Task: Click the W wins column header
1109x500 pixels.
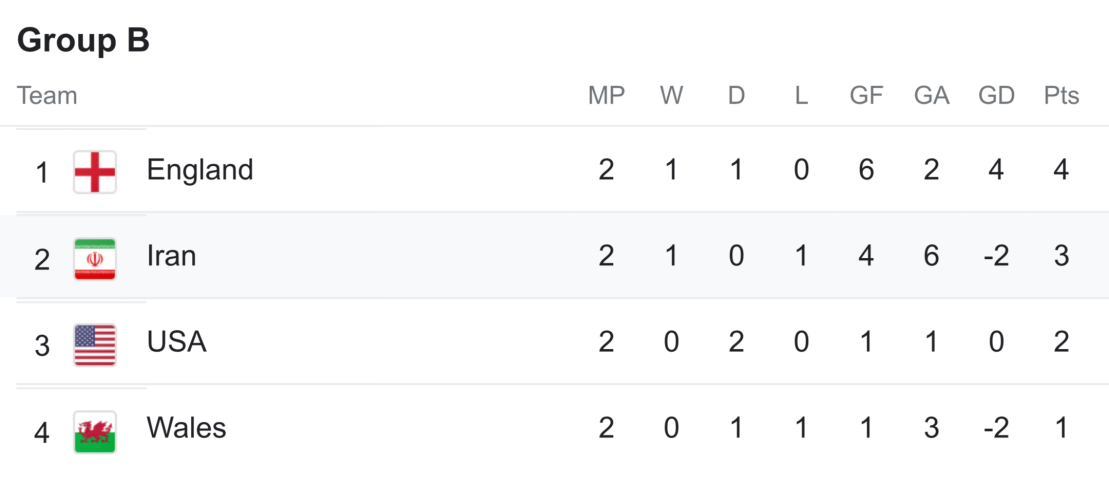Action: [x=671, y=96]
